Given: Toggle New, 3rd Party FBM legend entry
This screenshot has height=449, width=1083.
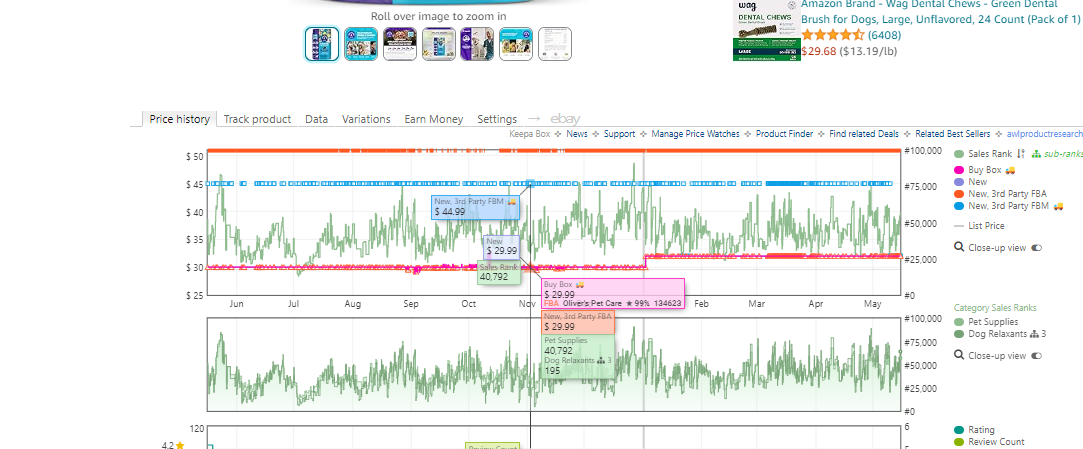Looking at the screenshot, I should (x=999, y=206).
